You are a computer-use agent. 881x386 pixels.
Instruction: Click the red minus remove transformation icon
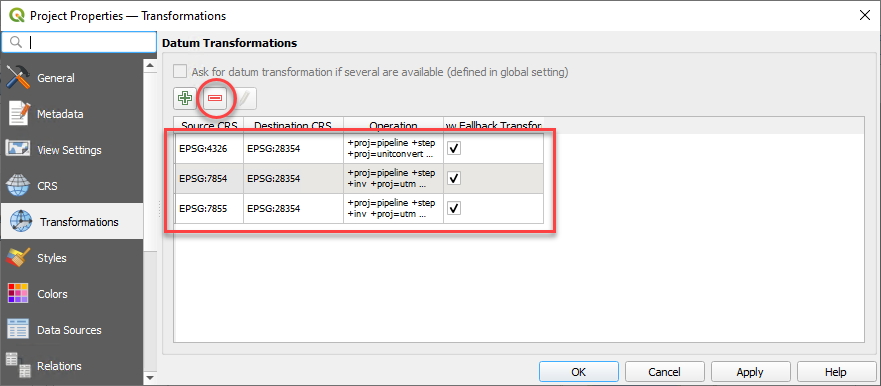[215, 98]
